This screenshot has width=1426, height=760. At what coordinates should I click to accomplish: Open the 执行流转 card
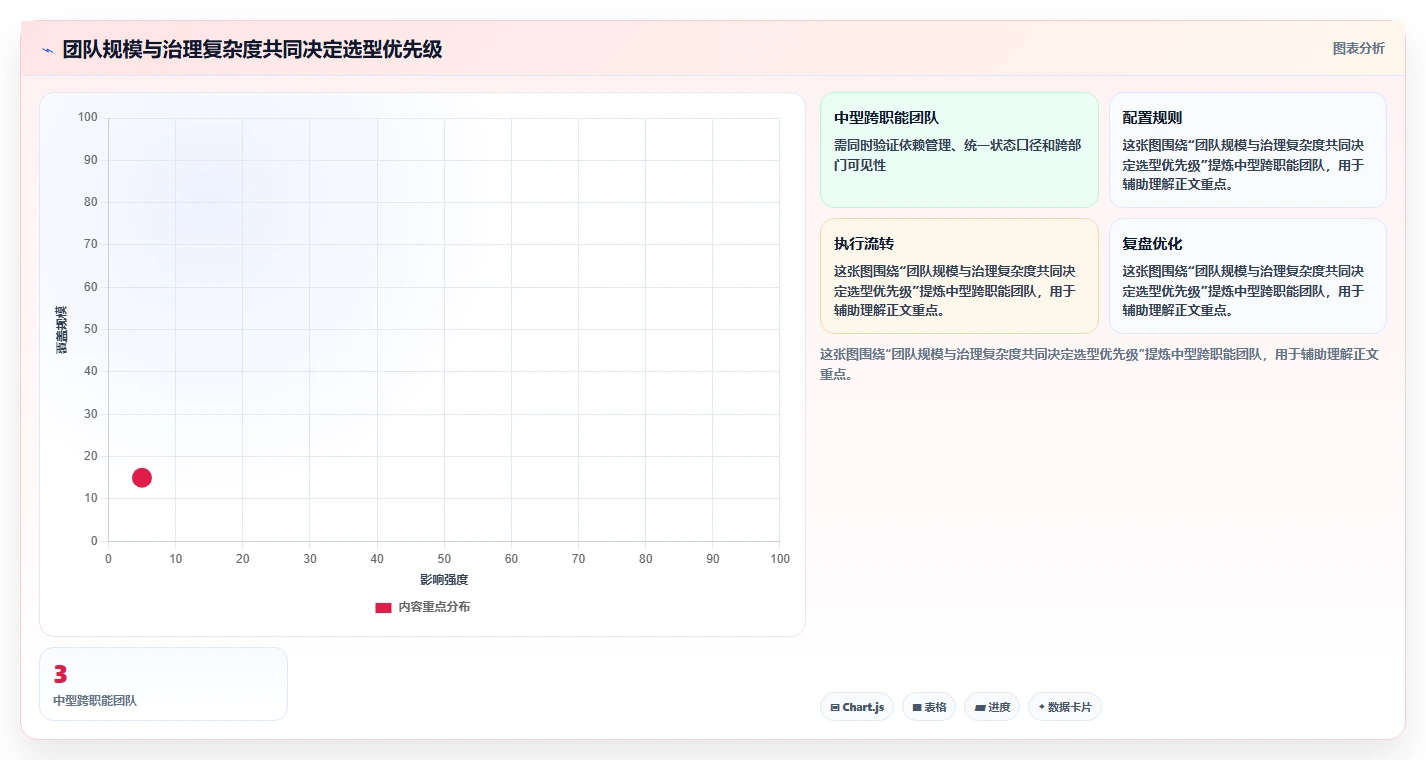959,276
